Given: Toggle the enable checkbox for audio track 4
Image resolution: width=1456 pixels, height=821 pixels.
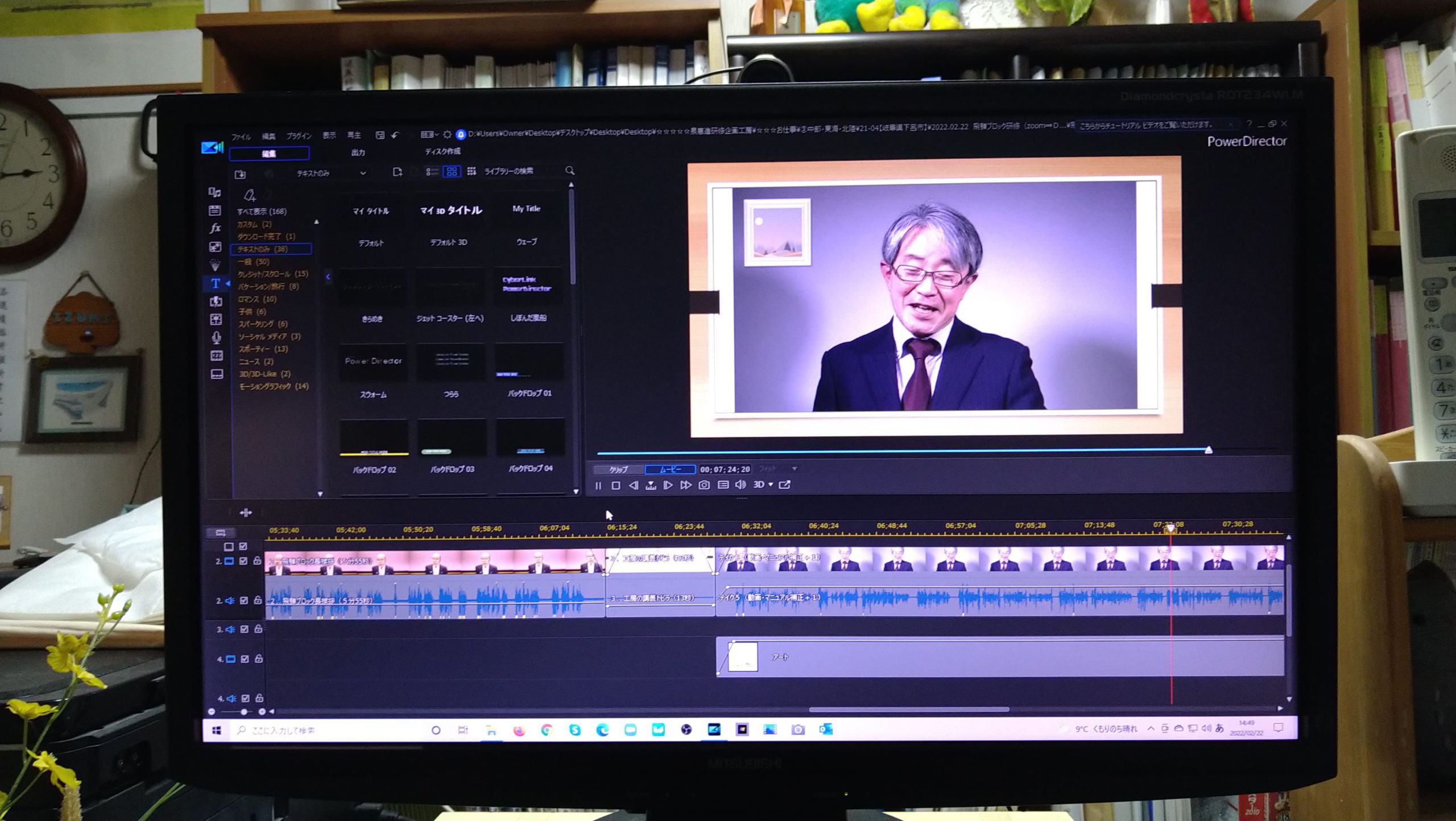Looking at the screenshot, I should click(x=246, y=698).
